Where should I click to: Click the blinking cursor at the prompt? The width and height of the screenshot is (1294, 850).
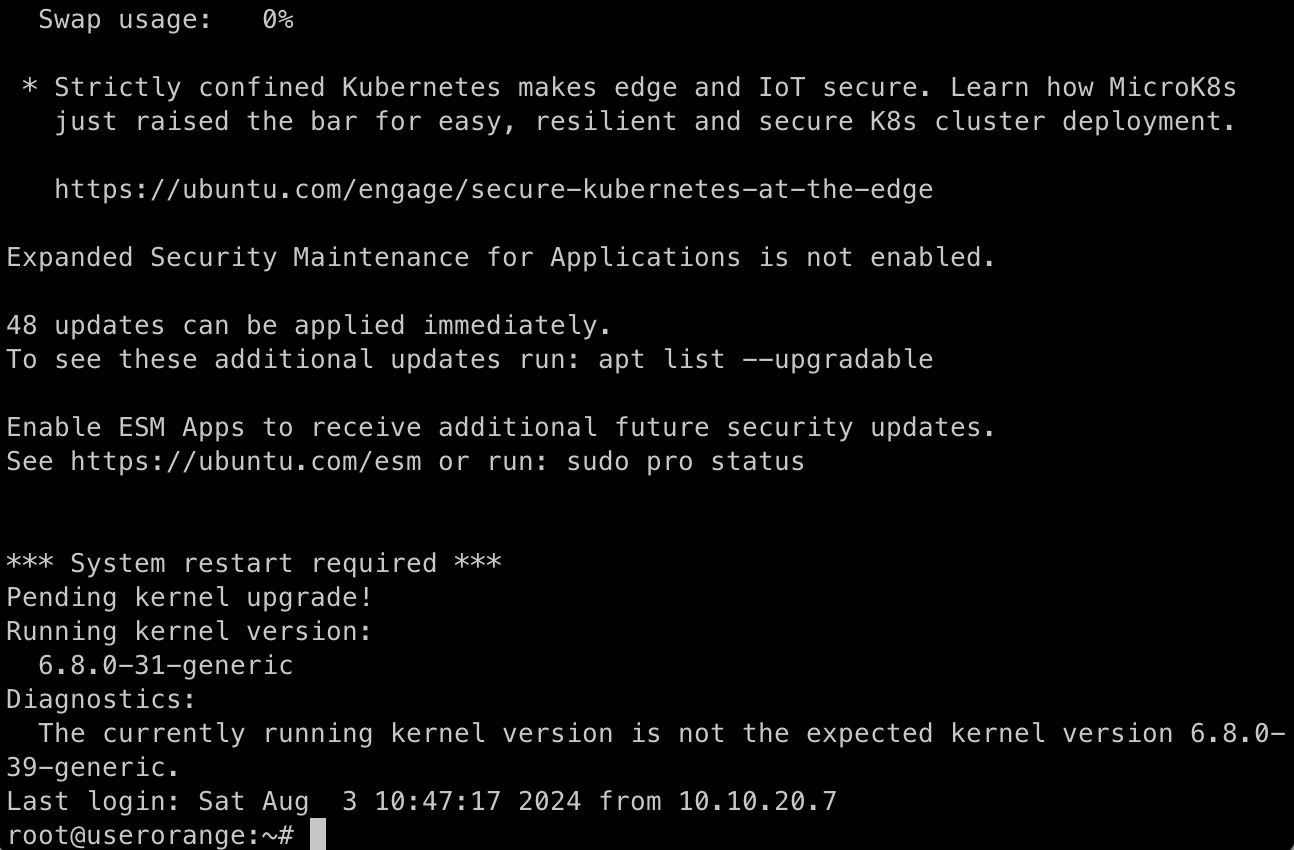click(318, 835)
